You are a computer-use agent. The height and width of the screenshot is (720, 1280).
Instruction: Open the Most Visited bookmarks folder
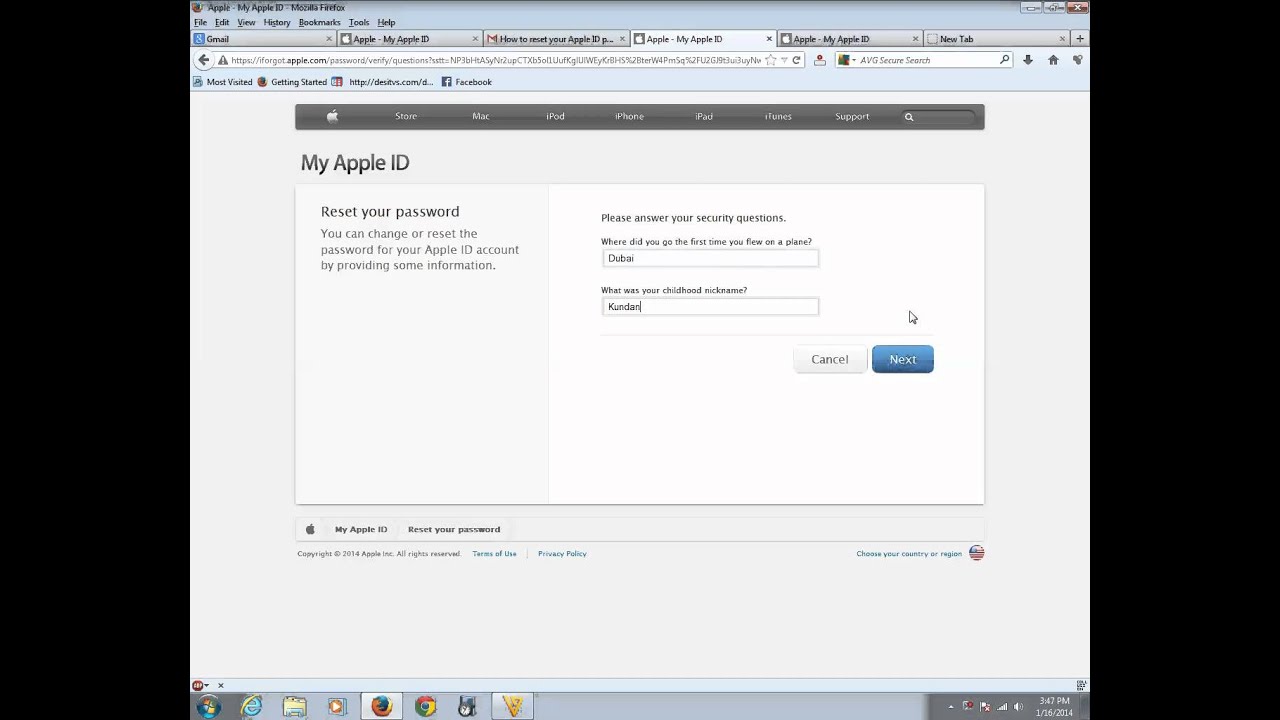point(223,82)
